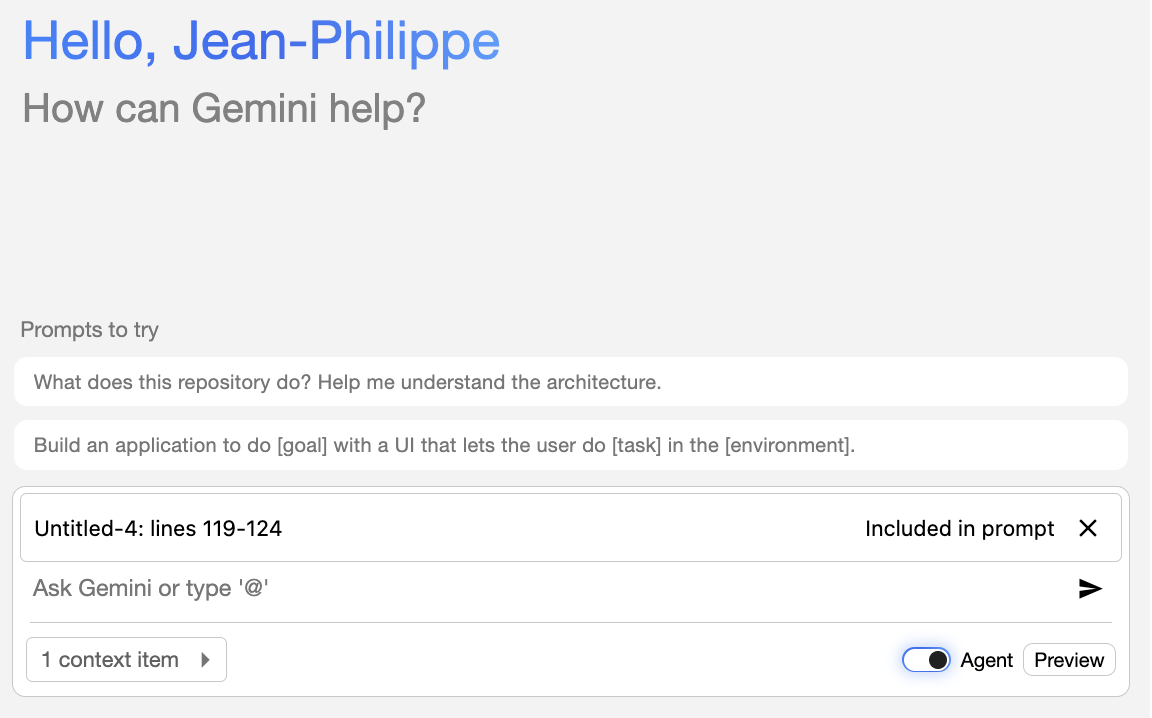Viewport: 1152px width, 718px height.
Task: Click the "Included in prompt" status label
Action: point(959,528)
